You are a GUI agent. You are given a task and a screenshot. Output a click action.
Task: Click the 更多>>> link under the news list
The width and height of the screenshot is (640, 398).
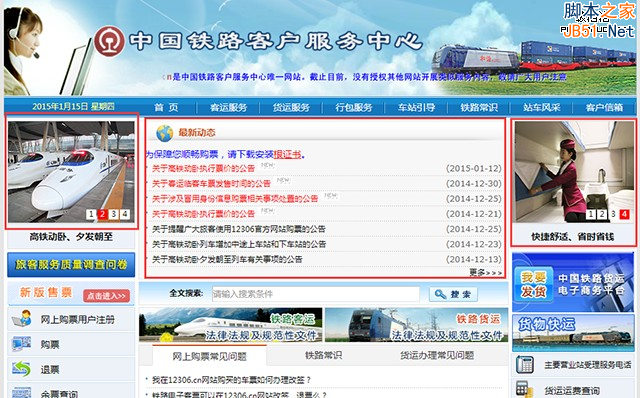click(x=486, y=272)
